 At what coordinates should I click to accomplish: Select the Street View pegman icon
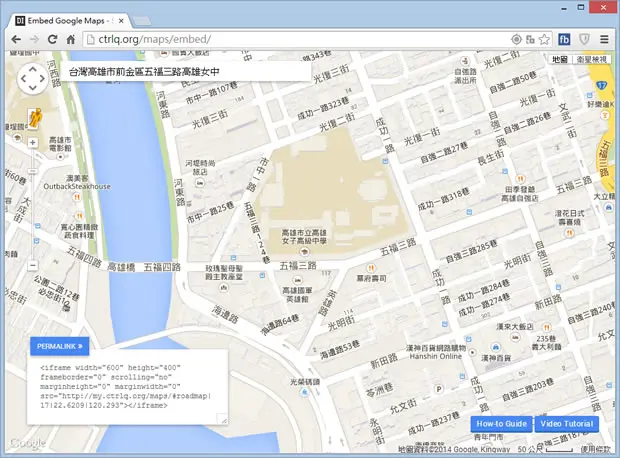click(35, 118)
